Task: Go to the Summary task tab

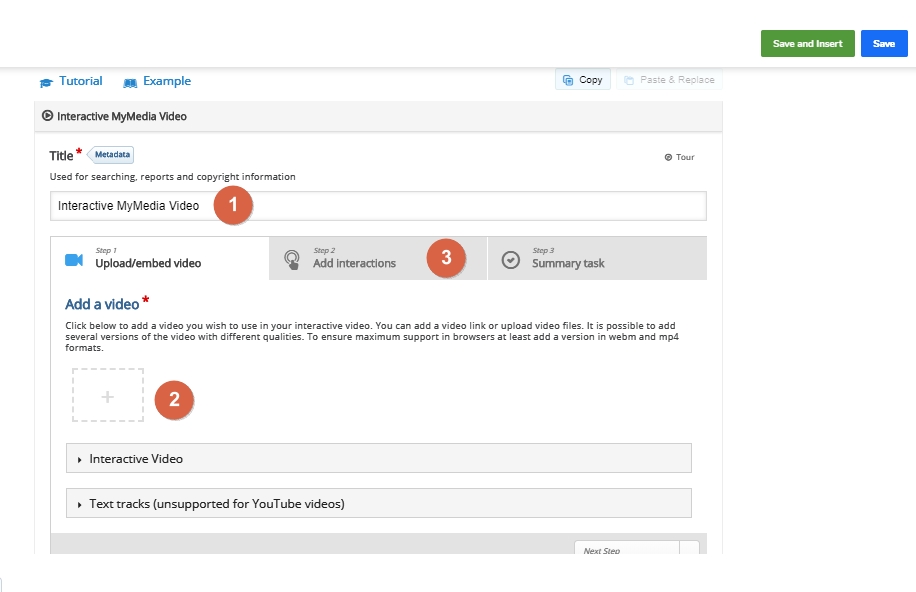Action: (x=597, y=258)
